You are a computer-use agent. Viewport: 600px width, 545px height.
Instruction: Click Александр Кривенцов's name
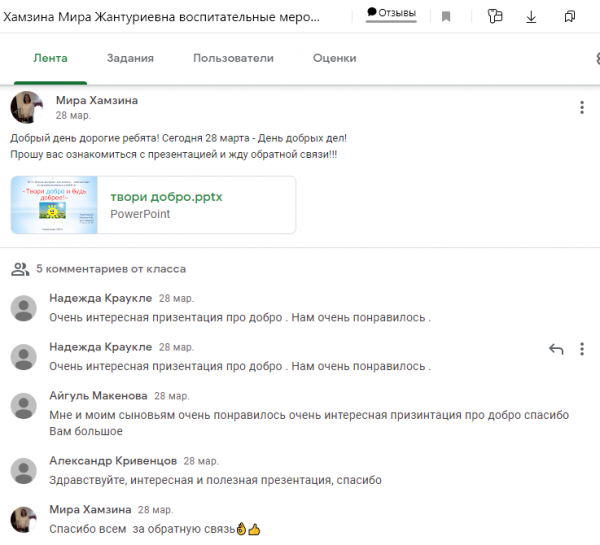point(113,461)
